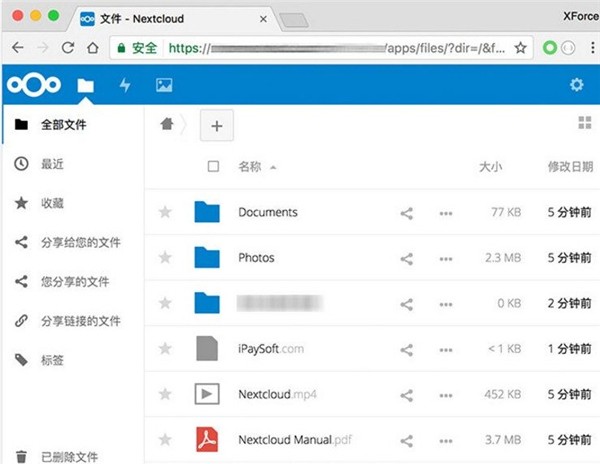Share the Nextcloud Manual.pdf file
This screenshot has height=464, width=600.
[x=407, y=441]
